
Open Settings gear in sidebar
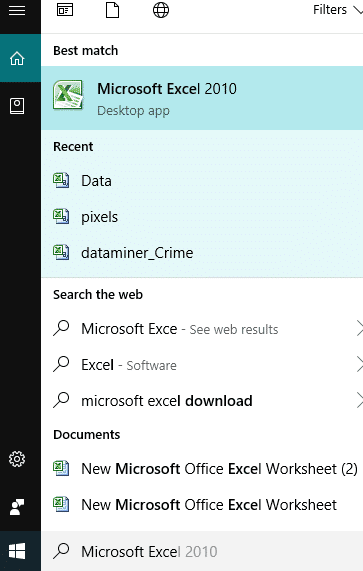(17, 459)
